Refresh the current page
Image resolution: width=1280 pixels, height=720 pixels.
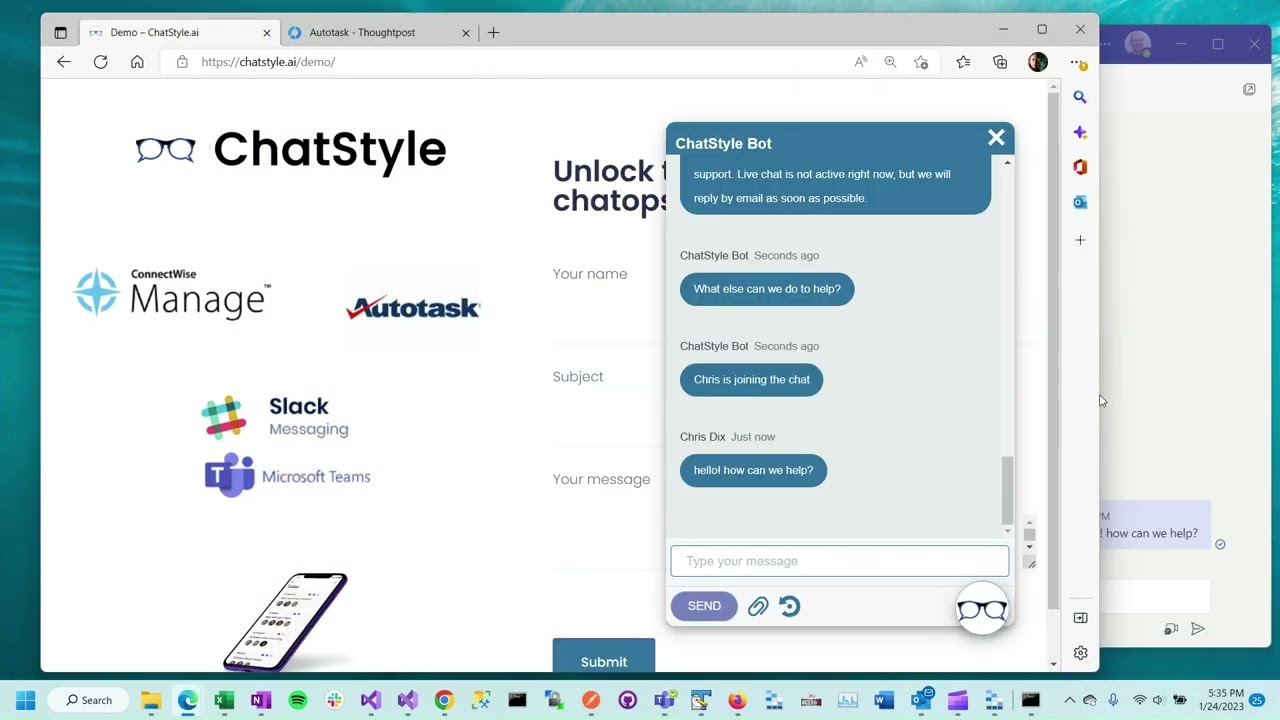point(100,62)
